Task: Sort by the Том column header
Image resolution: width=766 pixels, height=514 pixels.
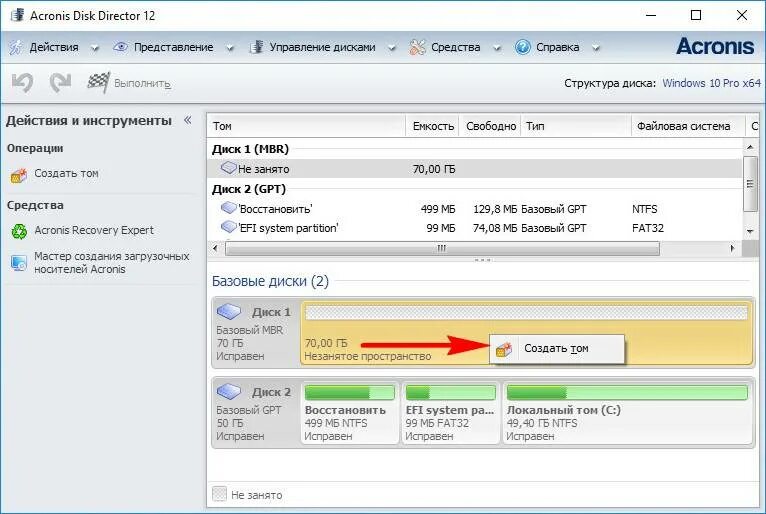Action: tap(306, 126)
